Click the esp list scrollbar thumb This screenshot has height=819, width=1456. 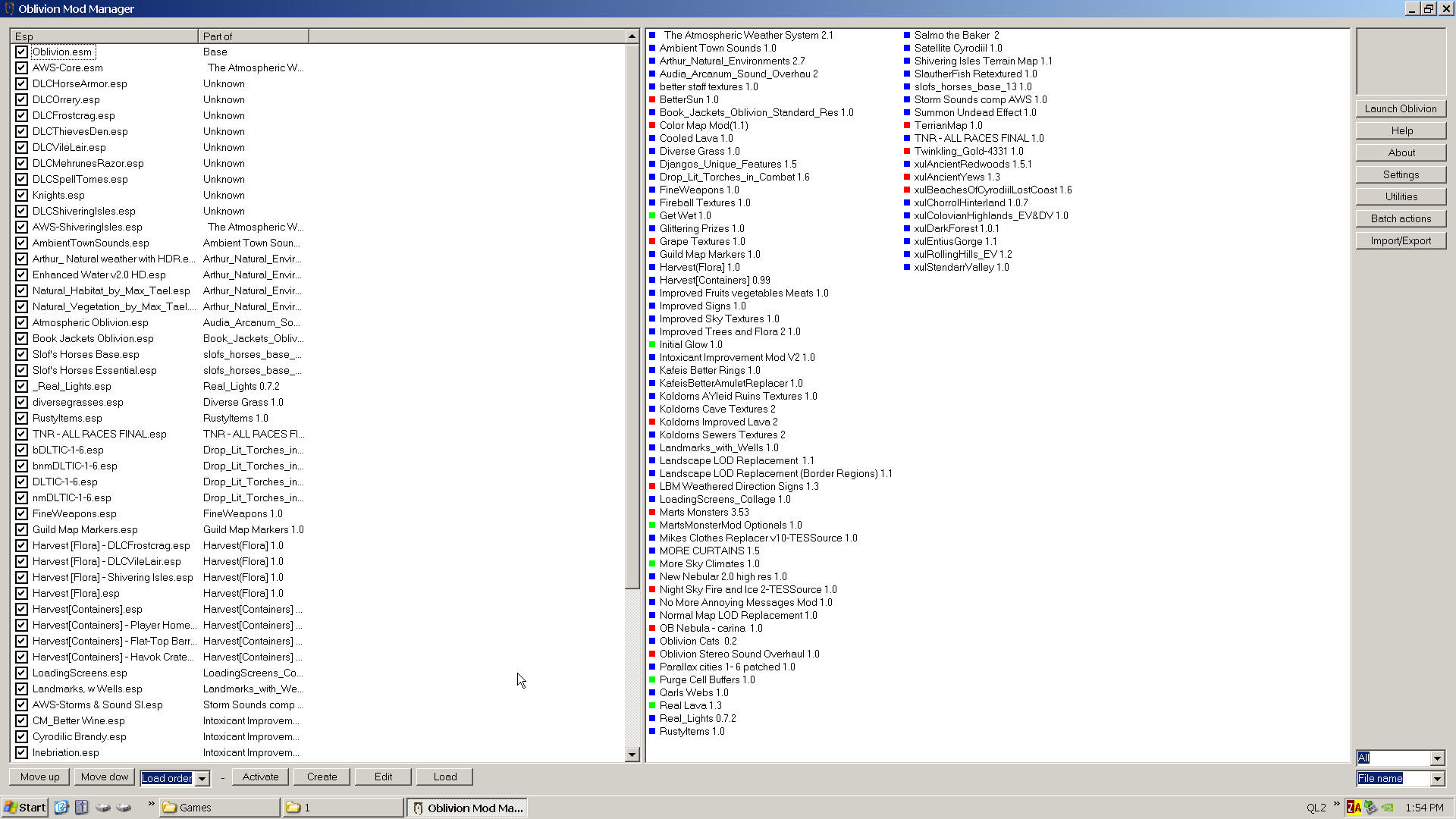[x=632, y=316]
